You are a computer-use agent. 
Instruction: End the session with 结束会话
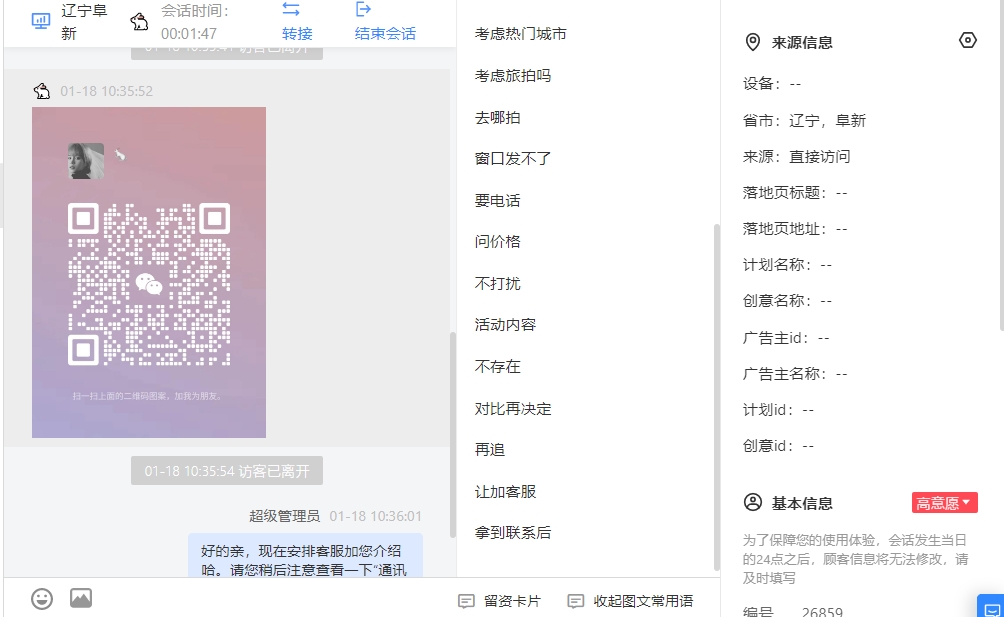coord(385,33)
